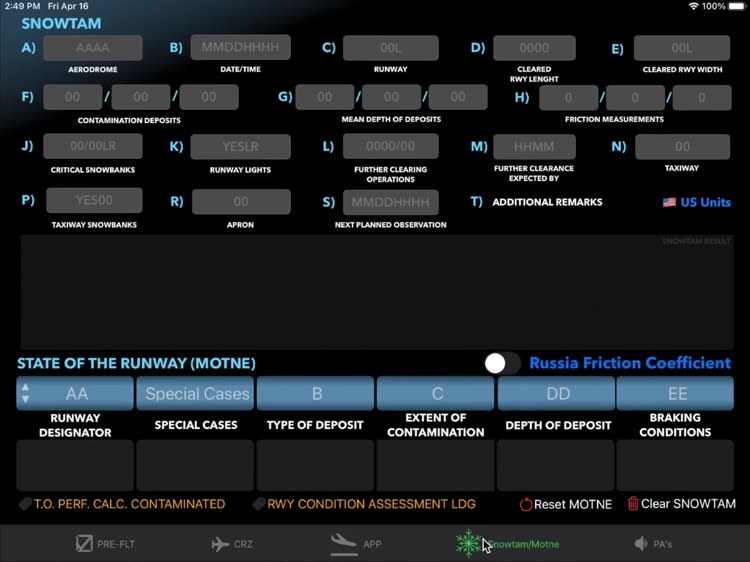The height and width of the screenshot is (562, 750).
Task: Click the Apron 00 field in R
Action: click(x=241, y=201)
